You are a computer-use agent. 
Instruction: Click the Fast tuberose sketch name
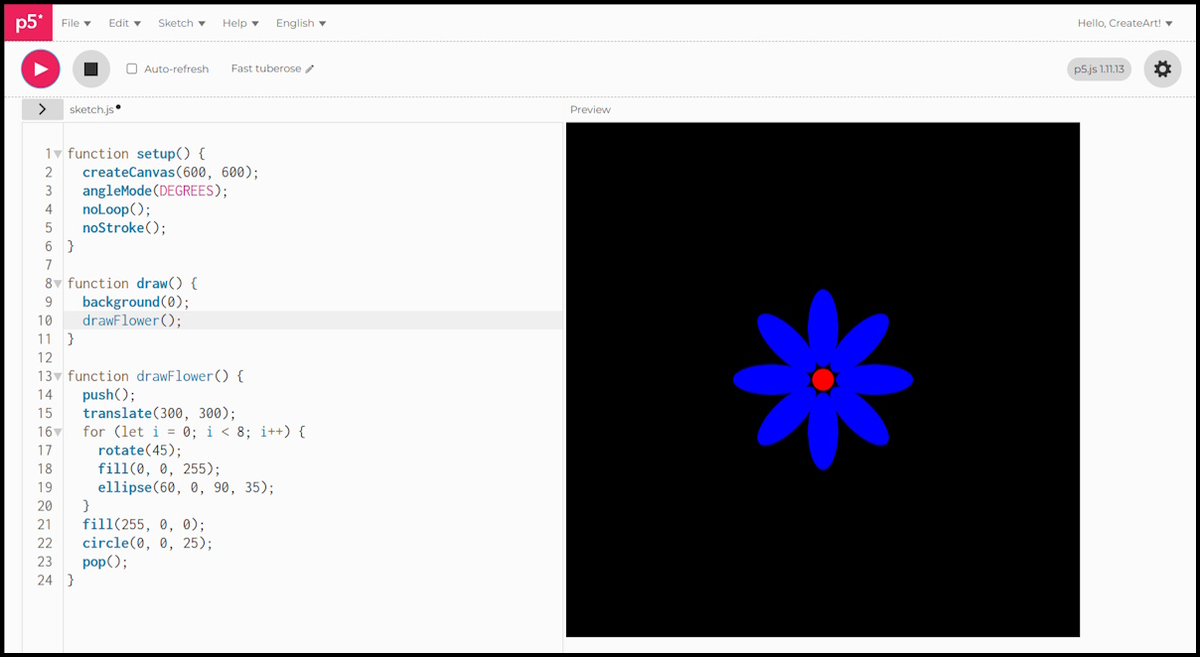click(266, 69)
